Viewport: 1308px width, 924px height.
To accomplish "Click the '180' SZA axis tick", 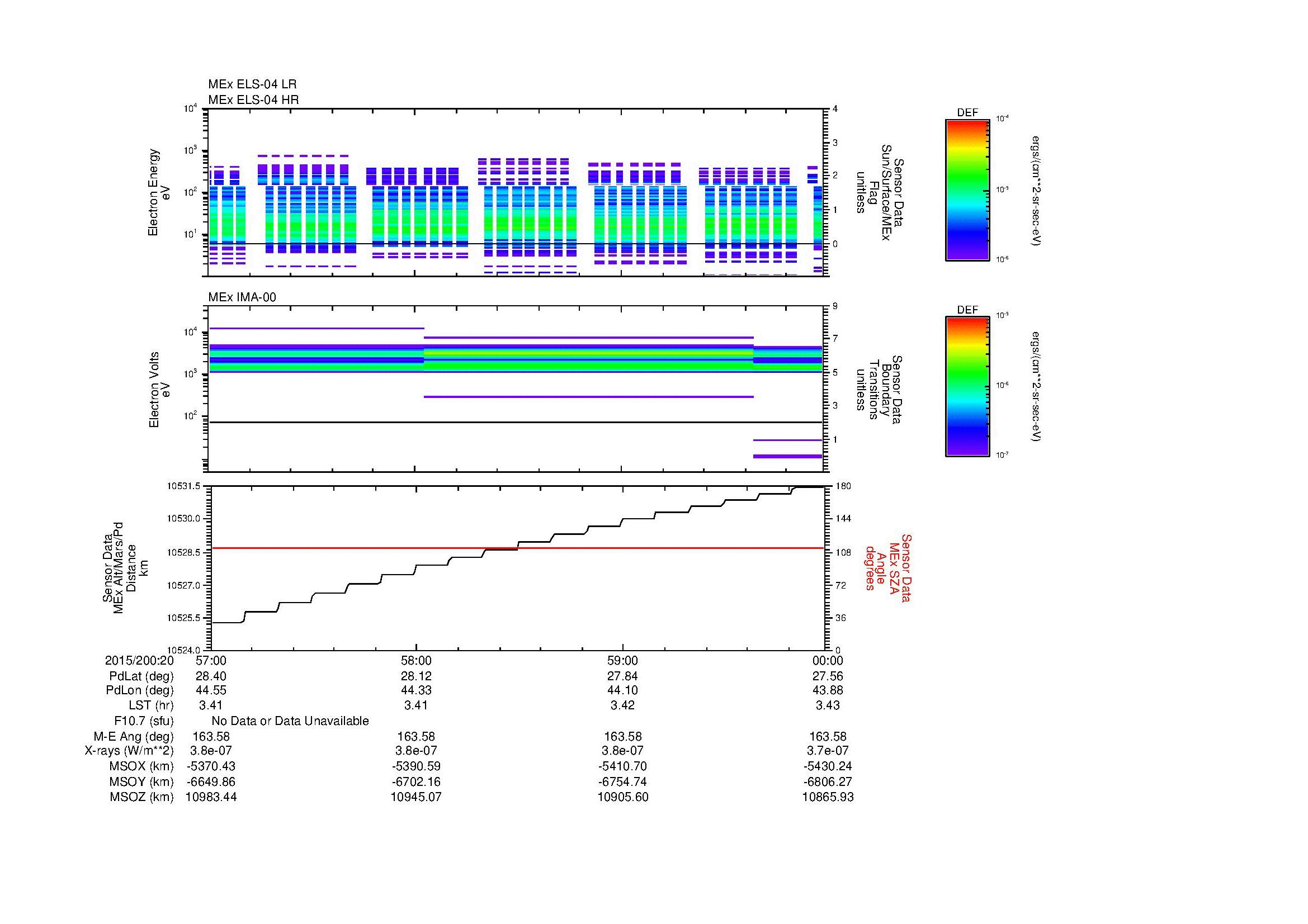I will [x=843, y=486].
